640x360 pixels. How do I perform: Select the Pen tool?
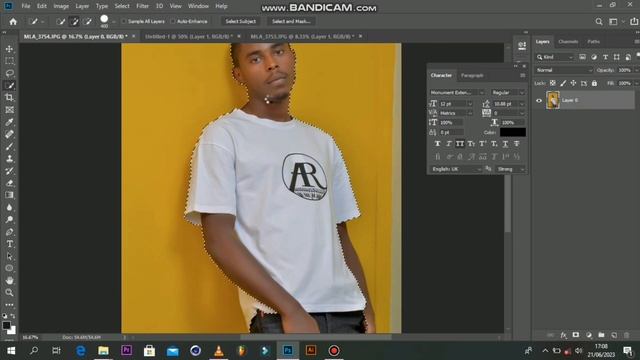coord(9,232)
